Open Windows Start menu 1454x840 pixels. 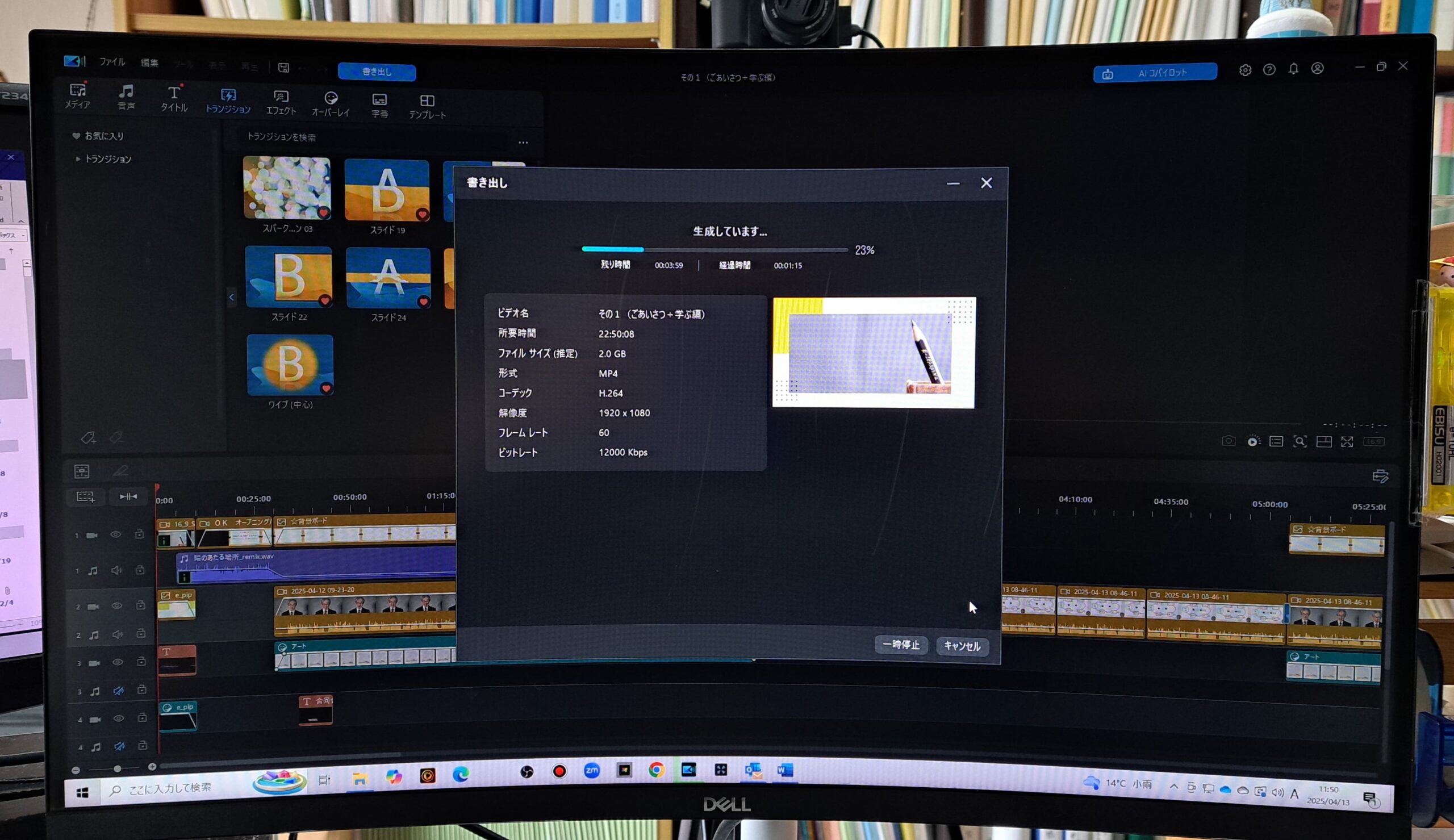point(82,793)
